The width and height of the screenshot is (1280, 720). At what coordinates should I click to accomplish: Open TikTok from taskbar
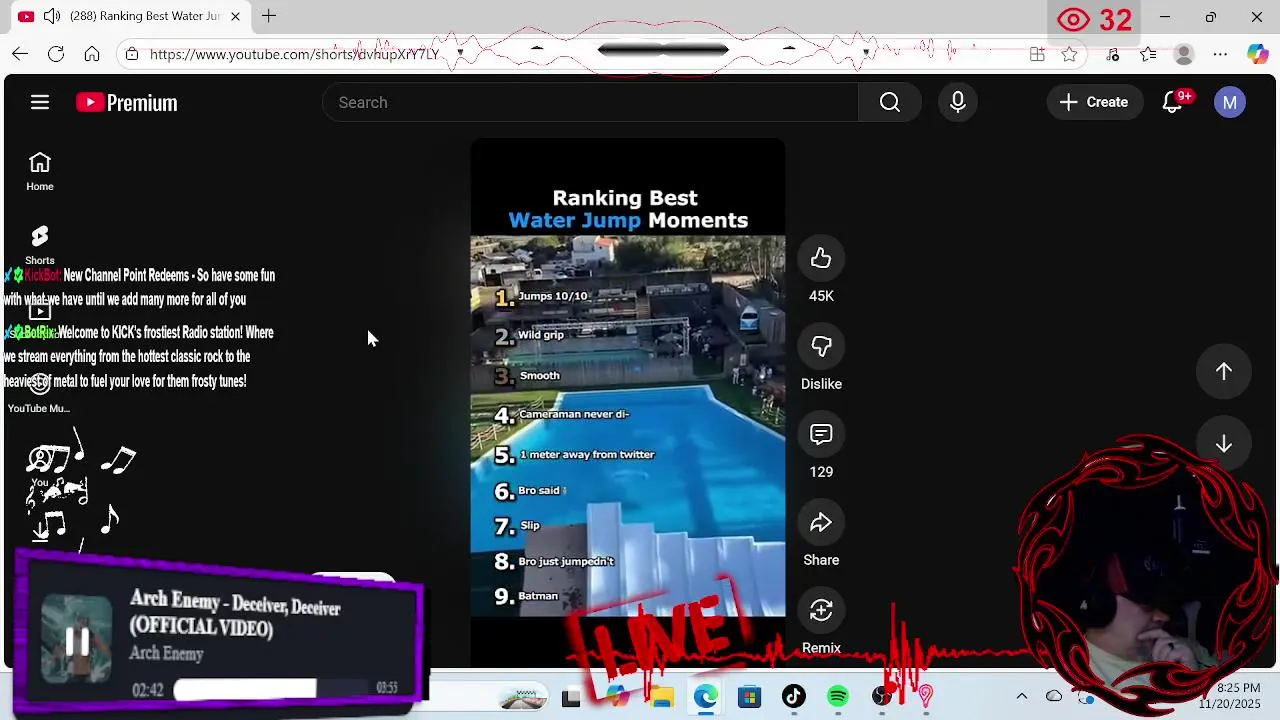point(794,697)
